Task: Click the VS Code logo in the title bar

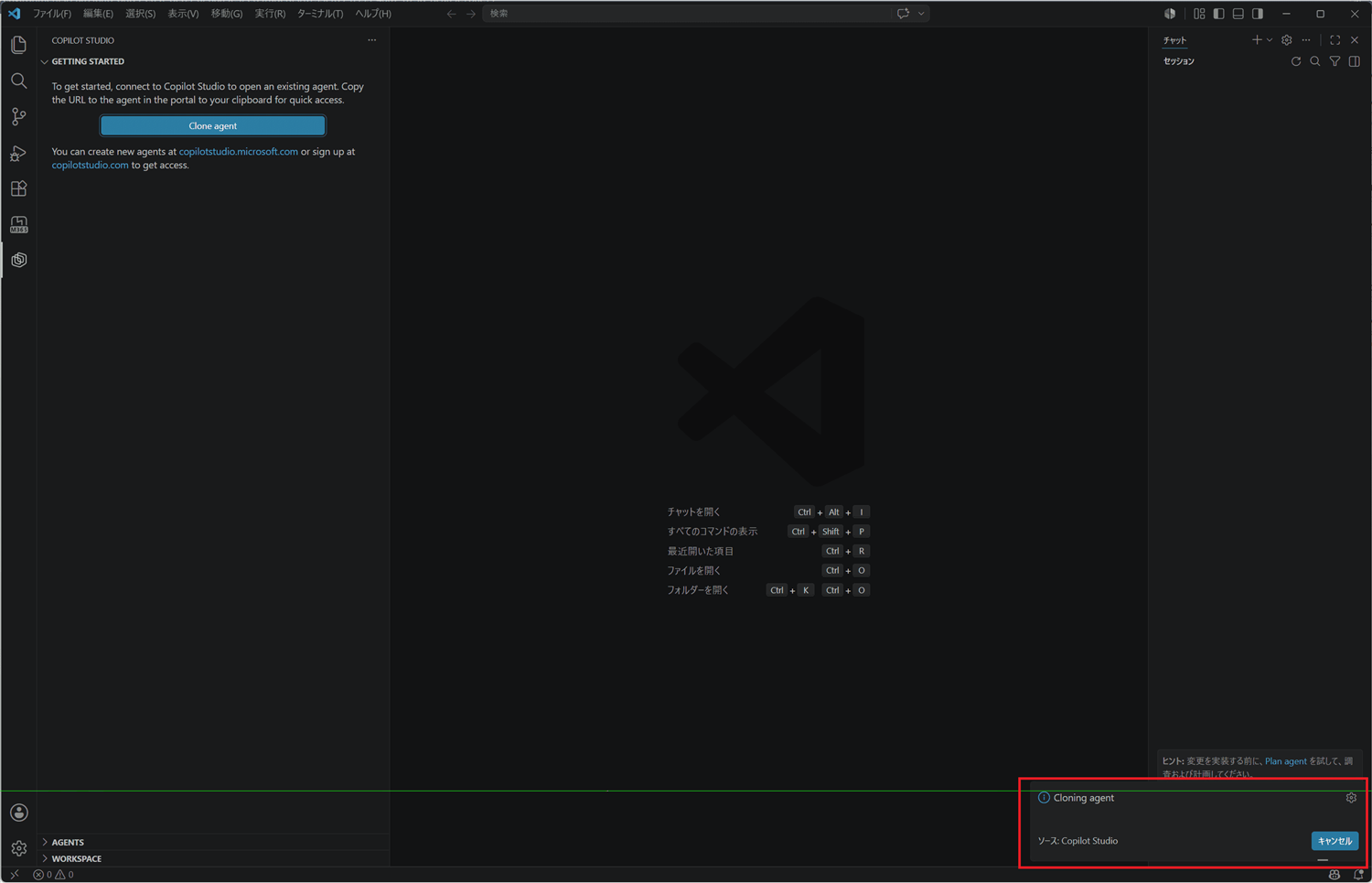Action: point(14,14)
